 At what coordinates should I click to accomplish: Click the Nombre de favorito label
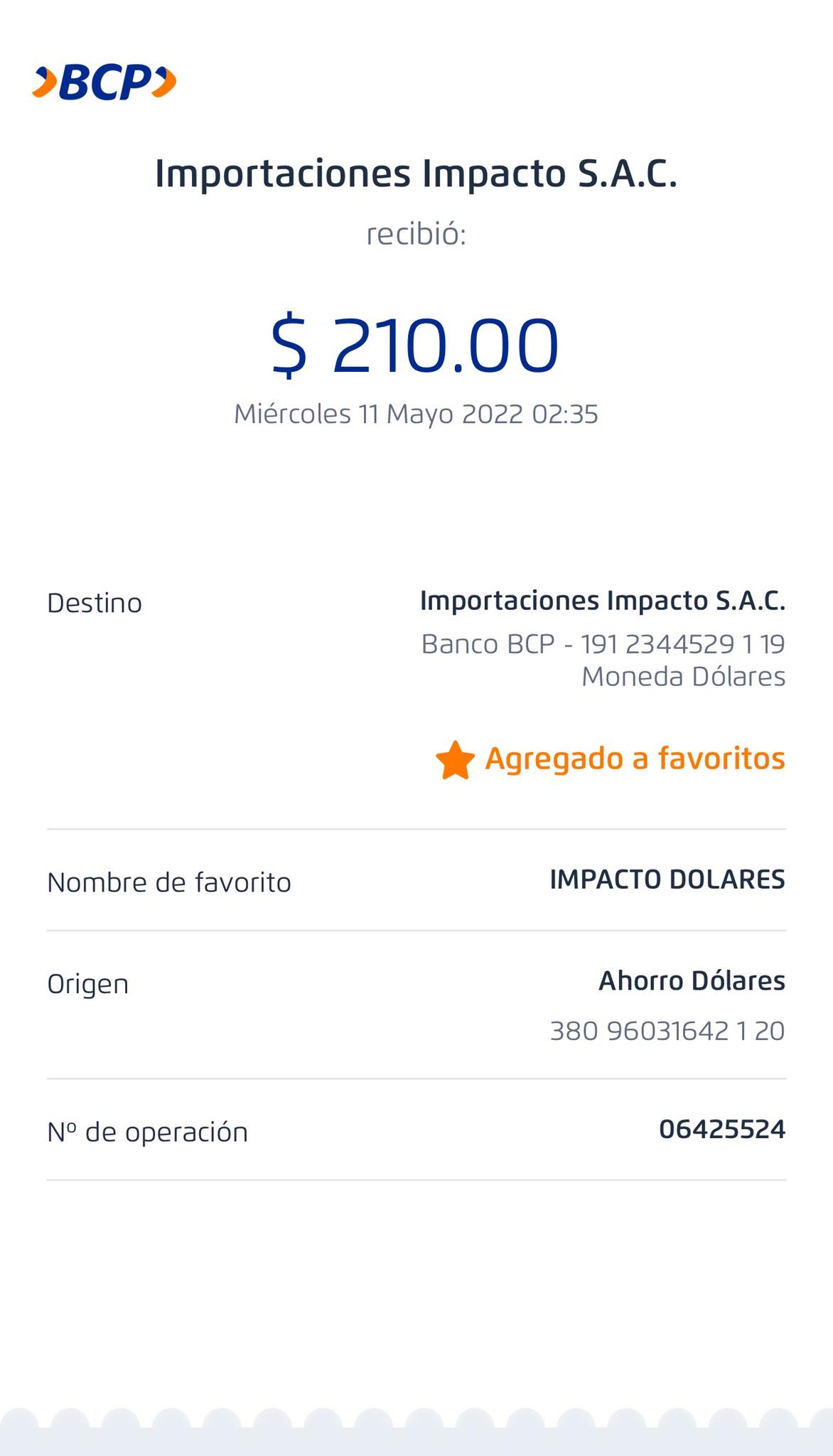pos(169,882)
